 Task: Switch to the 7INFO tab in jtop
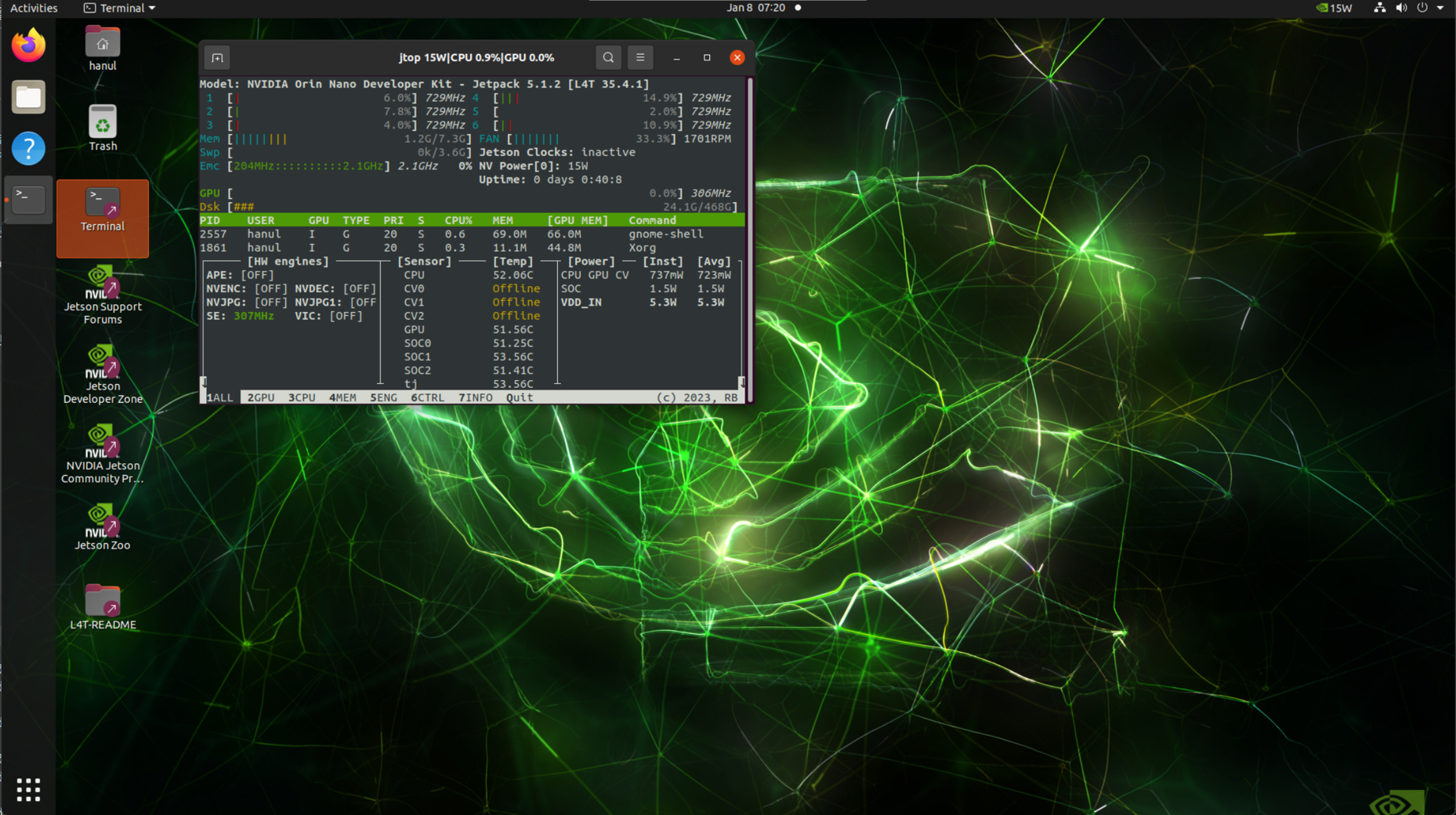point(476,397)
